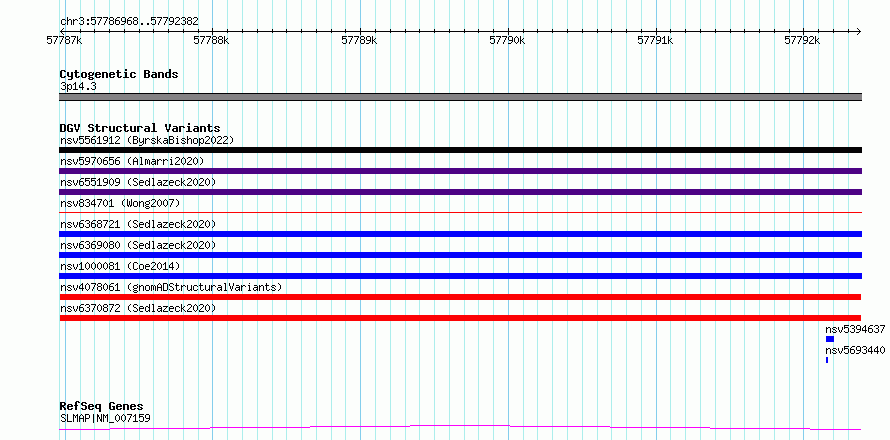The width and height of the screenshot is (890, 440).
Task: Click the blue nsv6368721 variant bar
Action: point(460,234)
